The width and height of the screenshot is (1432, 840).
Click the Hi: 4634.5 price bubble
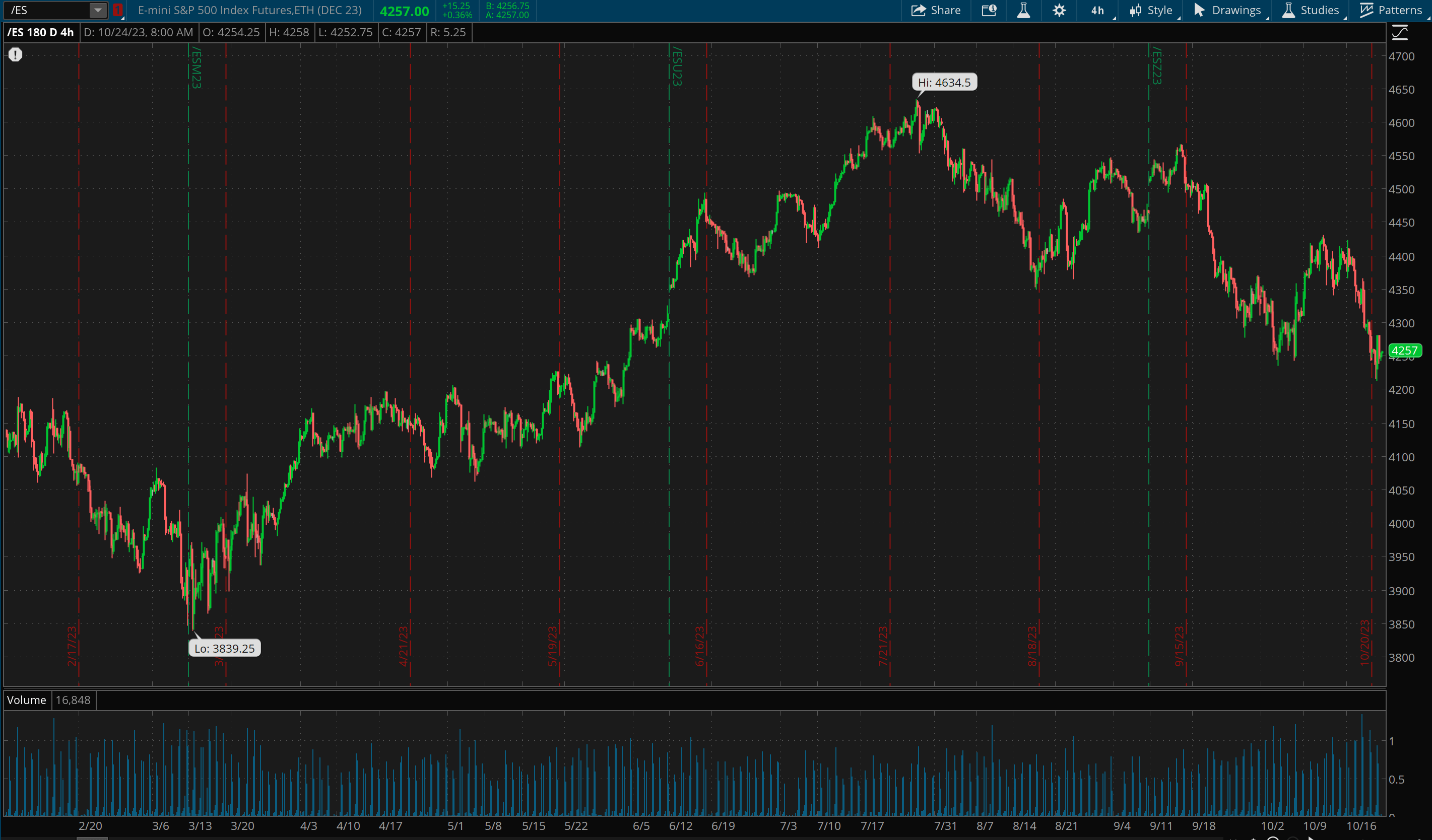coord(944,82)
